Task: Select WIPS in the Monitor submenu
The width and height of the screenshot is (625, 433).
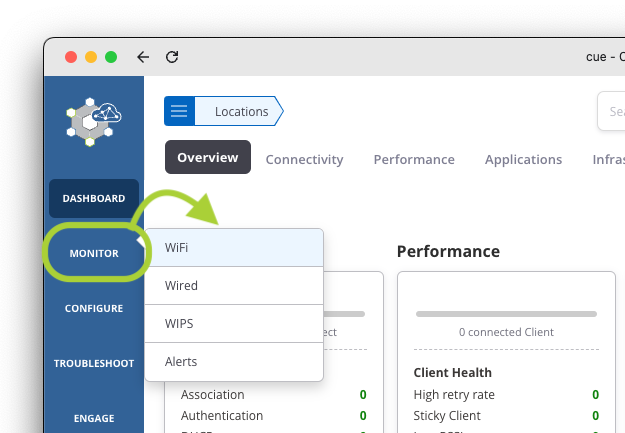Action: 234,324
